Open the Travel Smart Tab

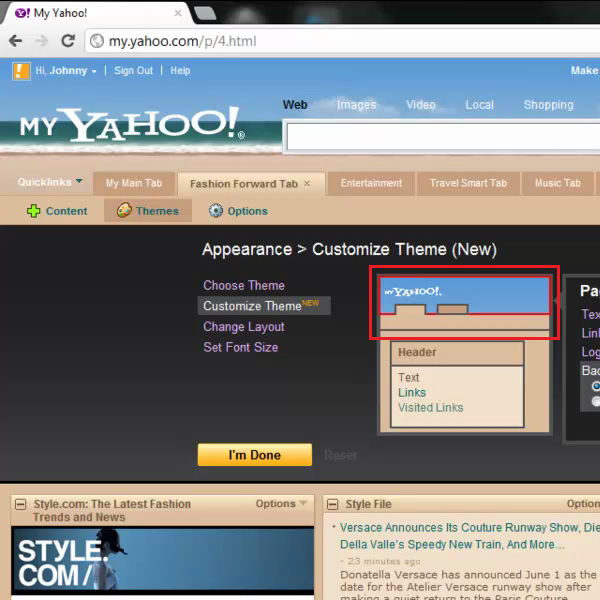pyautogui.click(x=468, y=183)
